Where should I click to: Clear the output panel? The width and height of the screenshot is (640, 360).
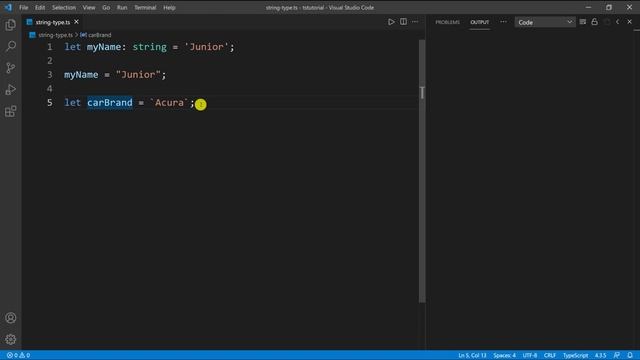tap(582, 22)
